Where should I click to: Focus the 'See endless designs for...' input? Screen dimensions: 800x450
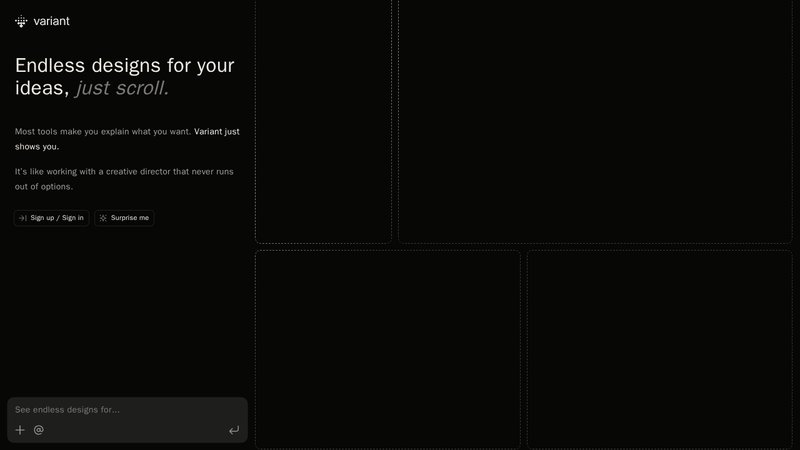tap(120, 409)
